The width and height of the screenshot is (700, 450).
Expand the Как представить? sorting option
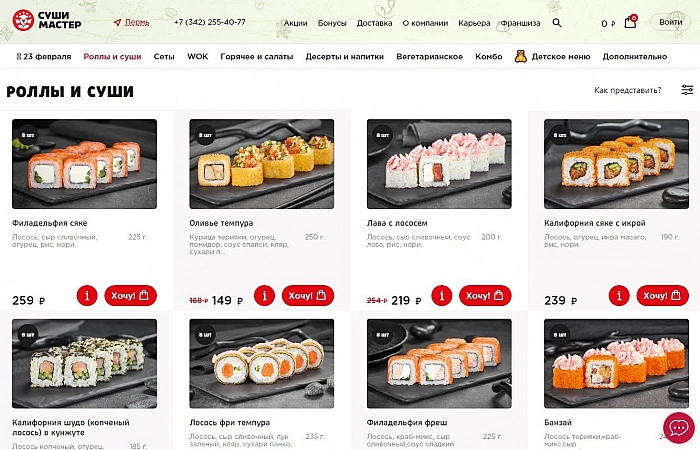[x=627, y=90]
